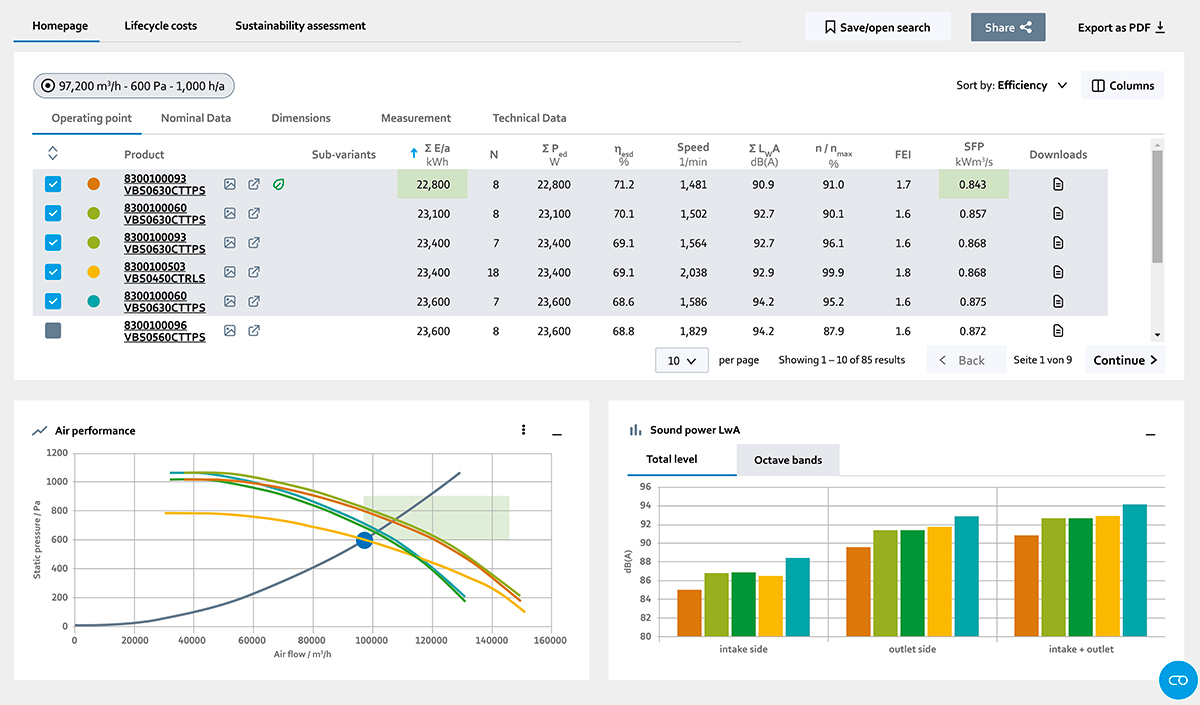Uncheck the 23,100 kWh row checkbox
Image resolution: width=1200 pixels, height=705 pixels.
tap(53, 213)
